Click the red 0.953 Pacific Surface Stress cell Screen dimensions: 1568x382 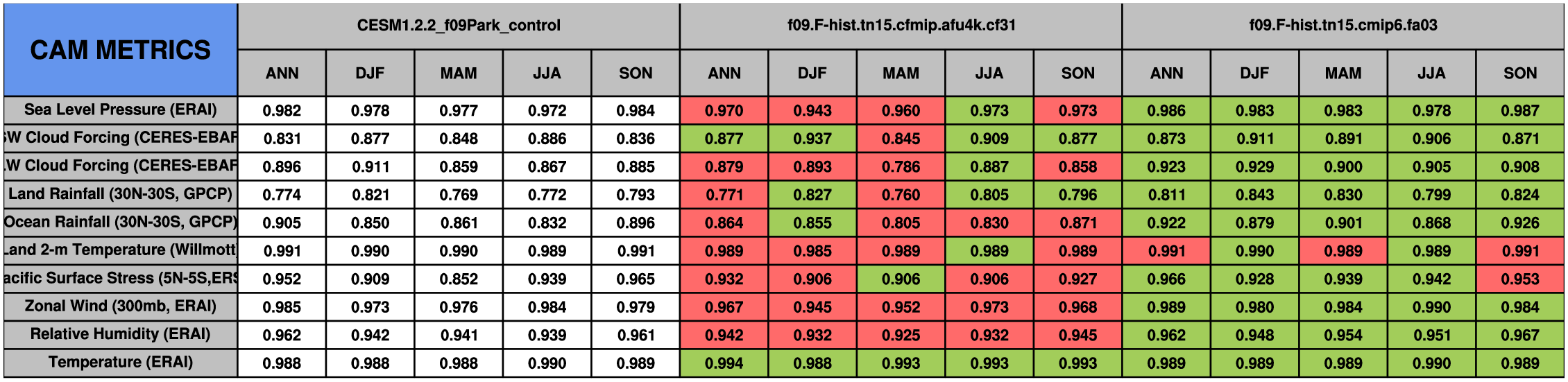point(1519,279)
